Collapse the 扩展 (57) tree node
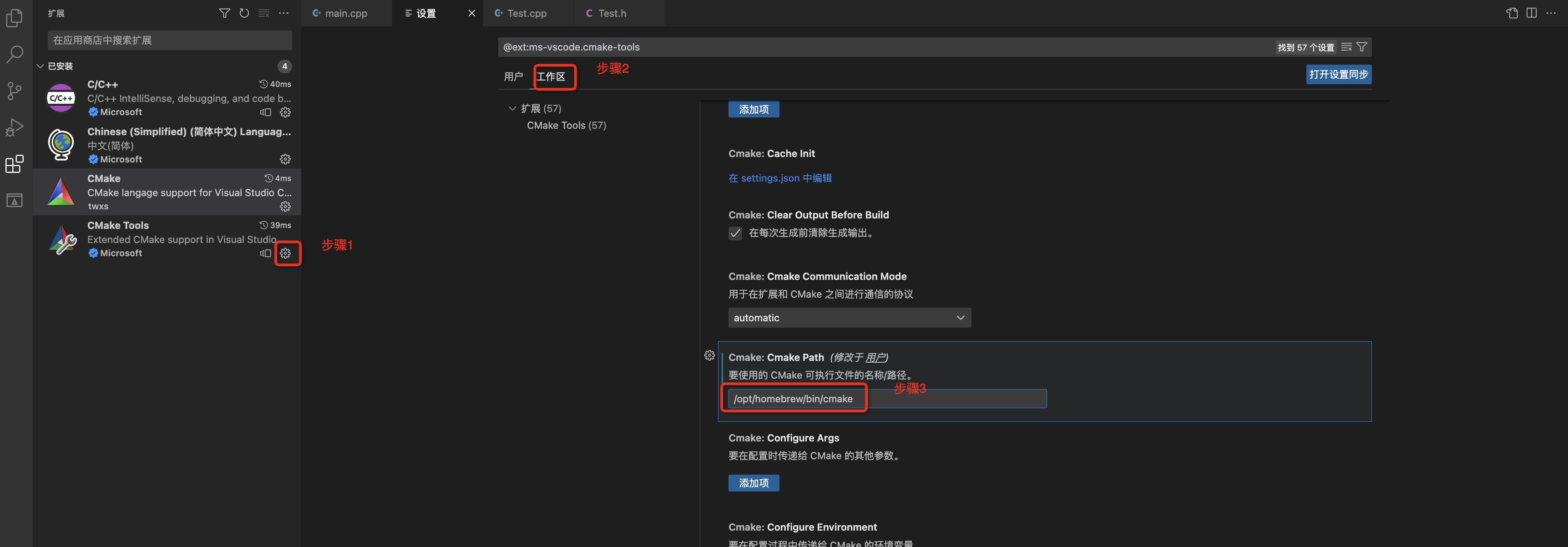The width and height of the screenshot is (1568, 547). pos(512,108)
